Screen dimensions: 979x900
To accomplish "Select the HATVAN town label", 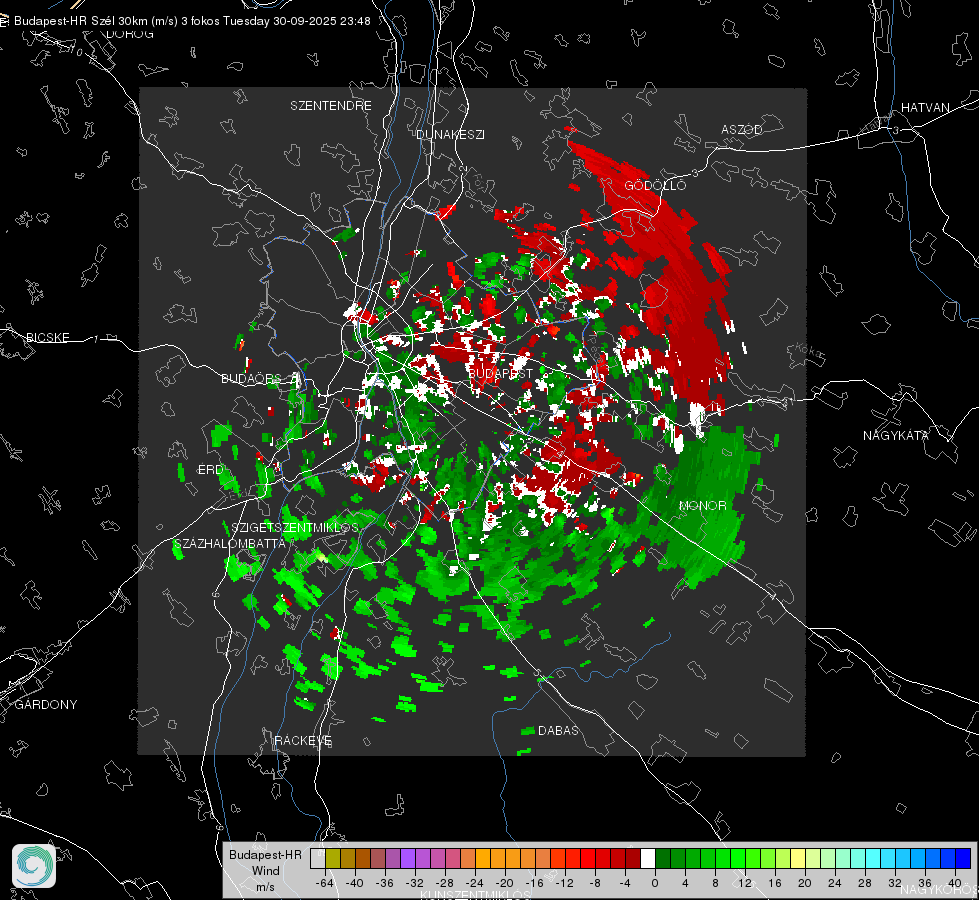I will pos(925,107).
